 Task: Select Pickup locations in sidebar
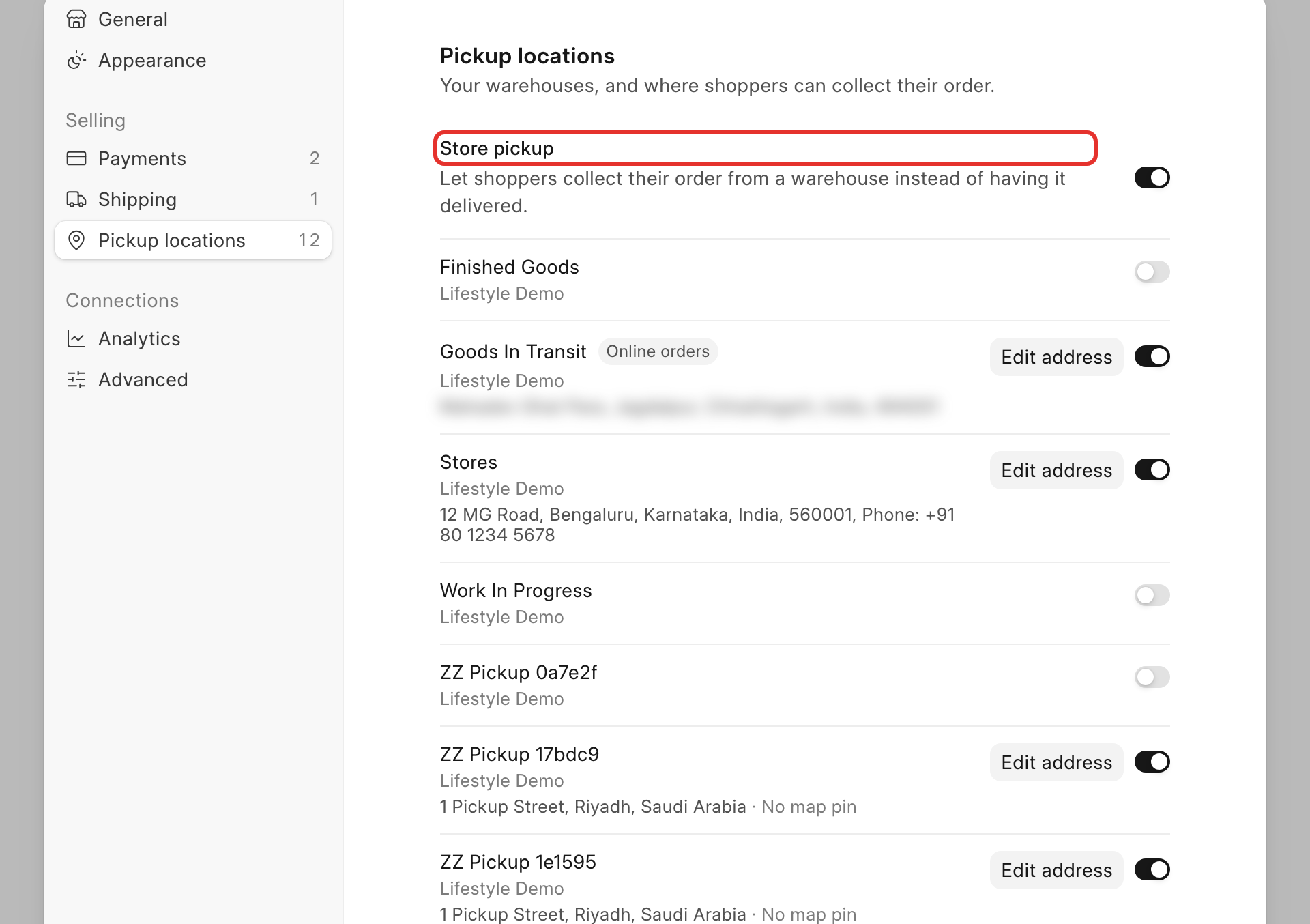tap(193, 240)
